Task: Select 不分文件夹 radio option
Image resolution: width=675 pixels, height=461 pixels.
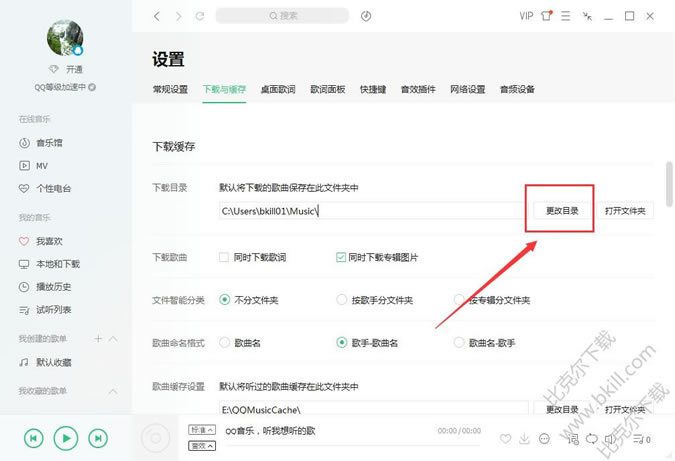Action: 224,300
